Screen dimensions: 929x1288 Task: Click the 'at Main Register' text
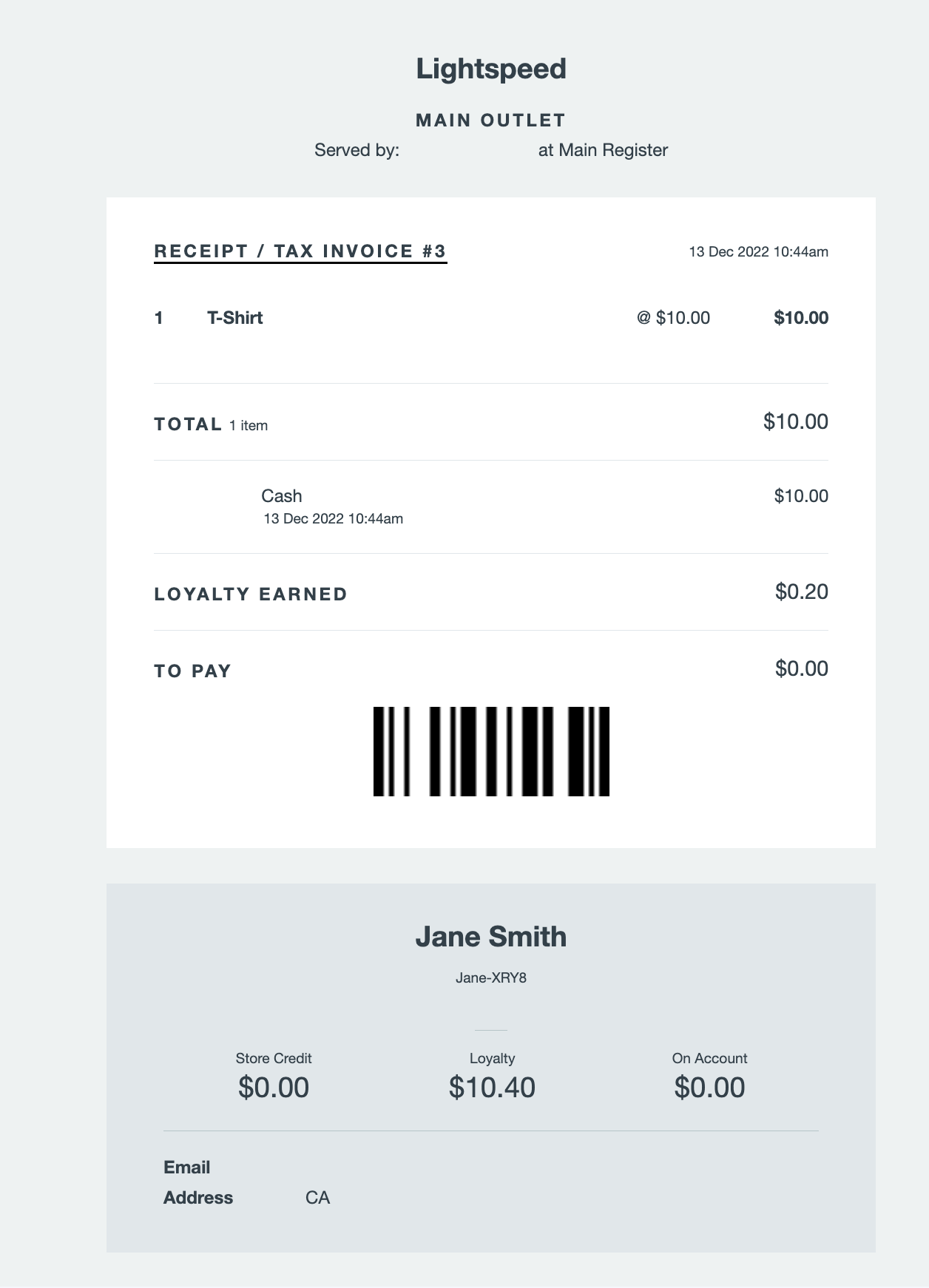[603, 150]
